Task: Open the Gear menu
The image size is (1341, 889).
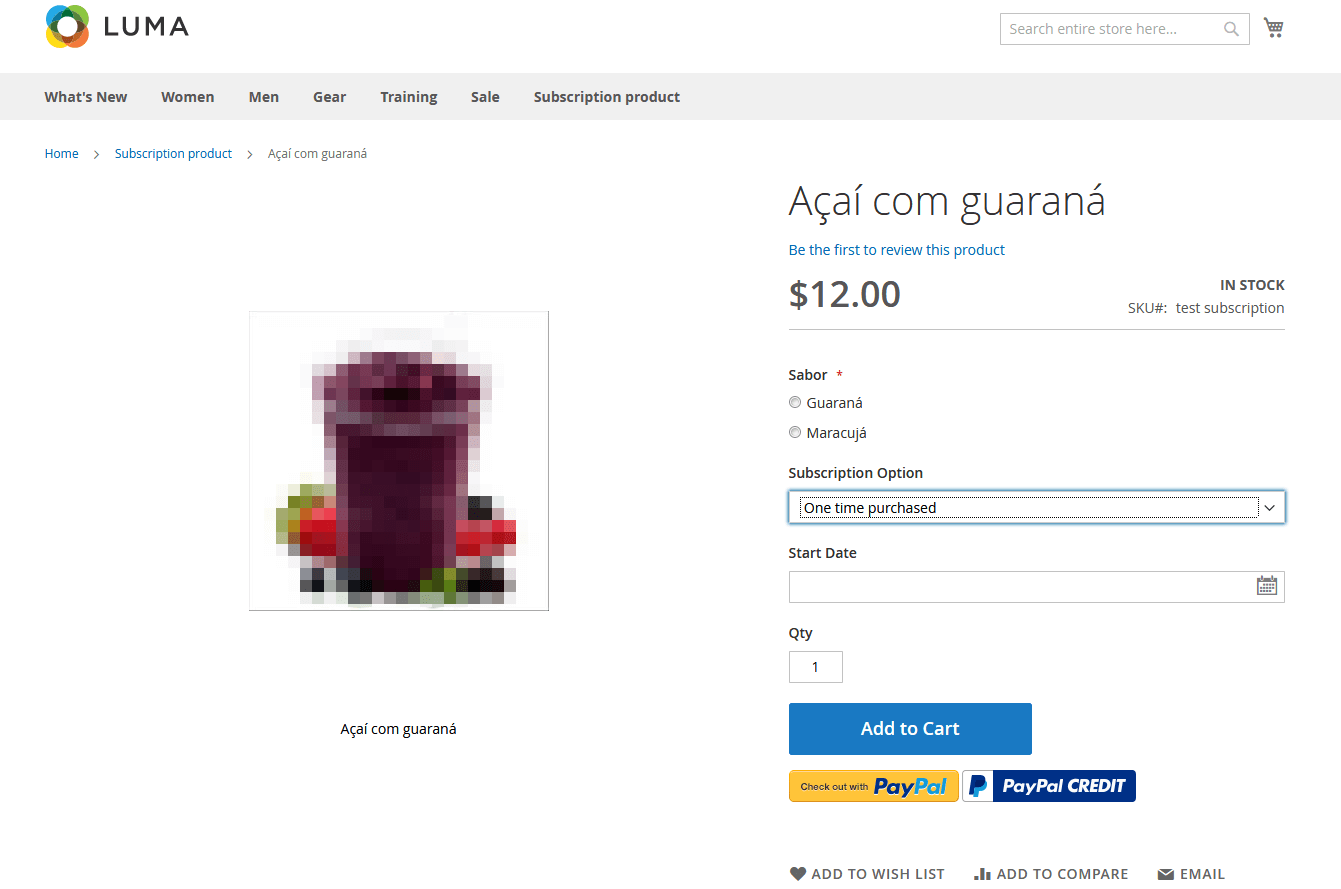Action: pyautogui.click(x=329, y=97)
